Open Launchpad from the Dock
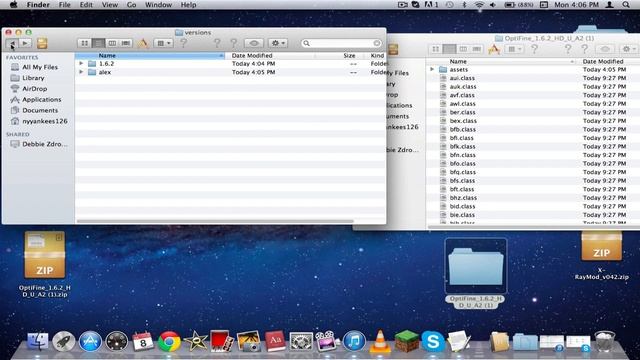Viewport: 640px width, 360px height. click(x=64, y=341)
